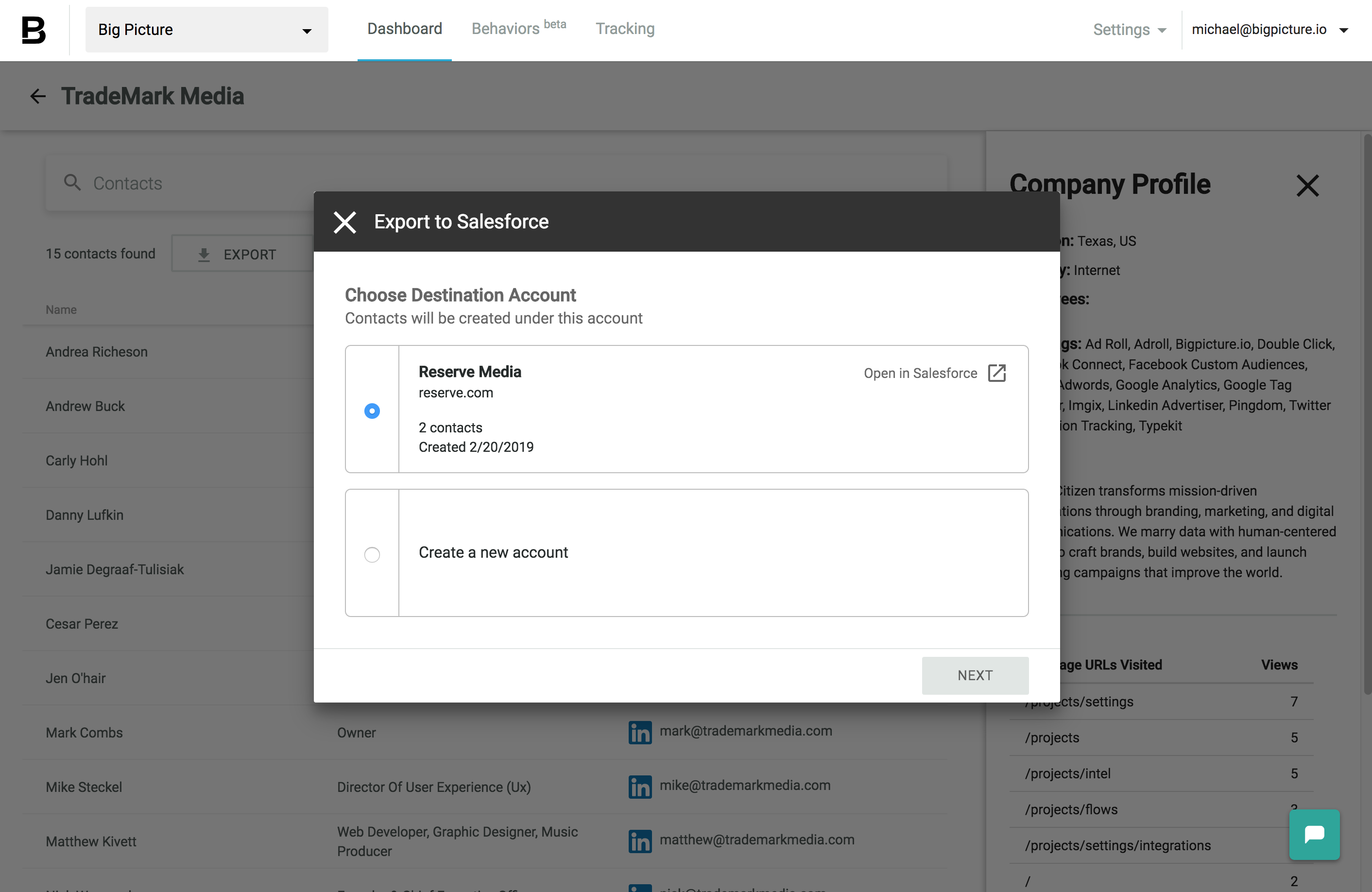
Task: Click the /projects/settings/integrations URL row
Action: [x=1161, y=845]
